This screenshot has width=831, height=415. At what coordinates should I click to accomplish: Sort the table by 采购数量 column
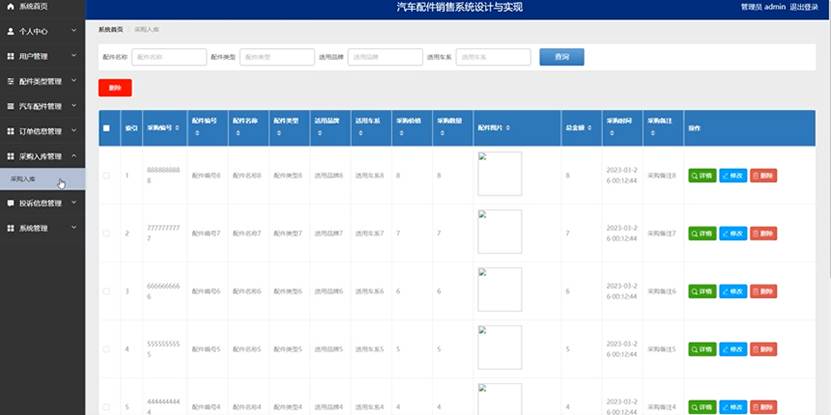443,134
